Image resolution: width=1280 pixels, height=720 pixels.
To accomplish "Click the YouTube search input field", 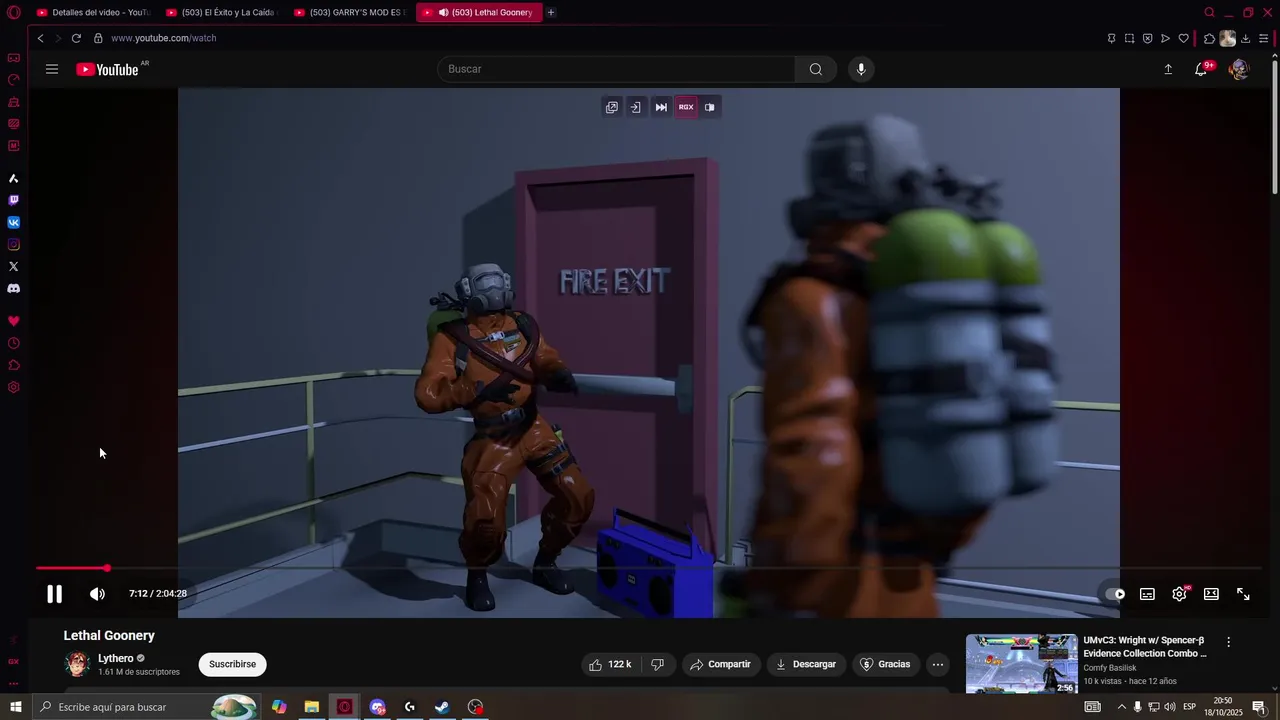I will point(616,69).
